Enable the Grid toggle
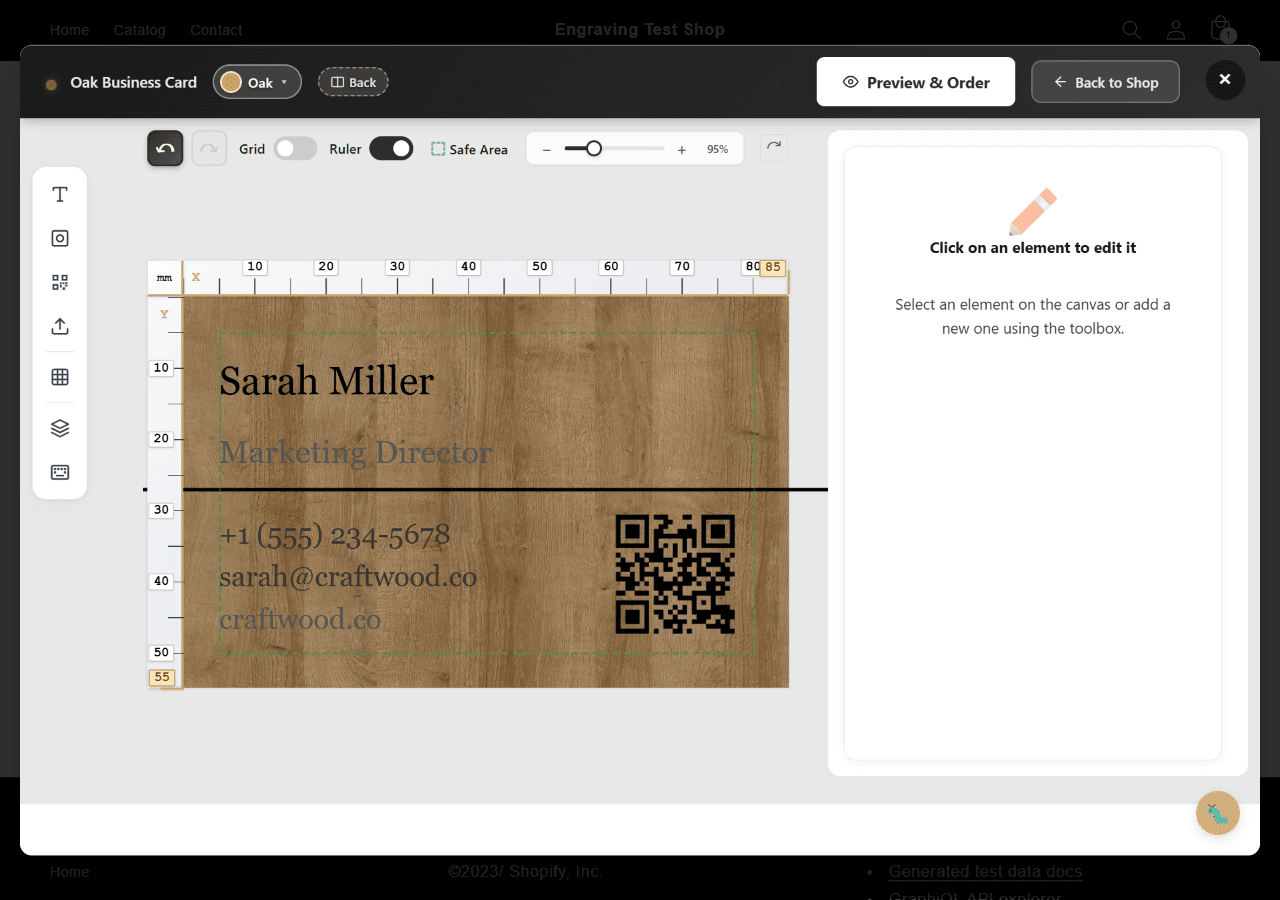 pos(295,147)
